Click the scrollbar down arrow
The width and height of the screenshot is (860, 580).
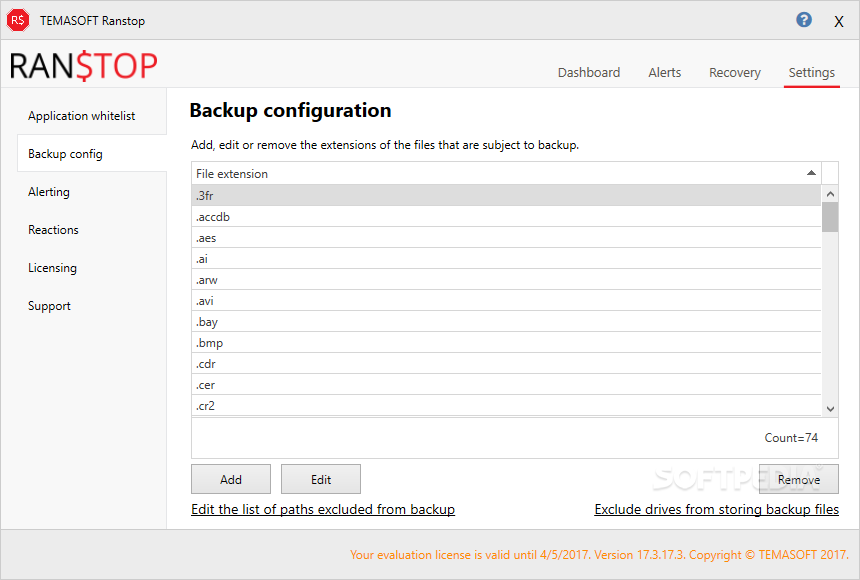[x=830, y=408]
